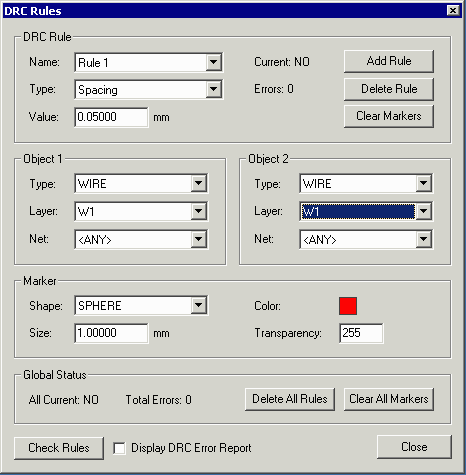The height and width of the screenshot is (475, 466).
Task: Open the DRC Rule Type dropdown showing Spacing
Action: pos(149,89)
